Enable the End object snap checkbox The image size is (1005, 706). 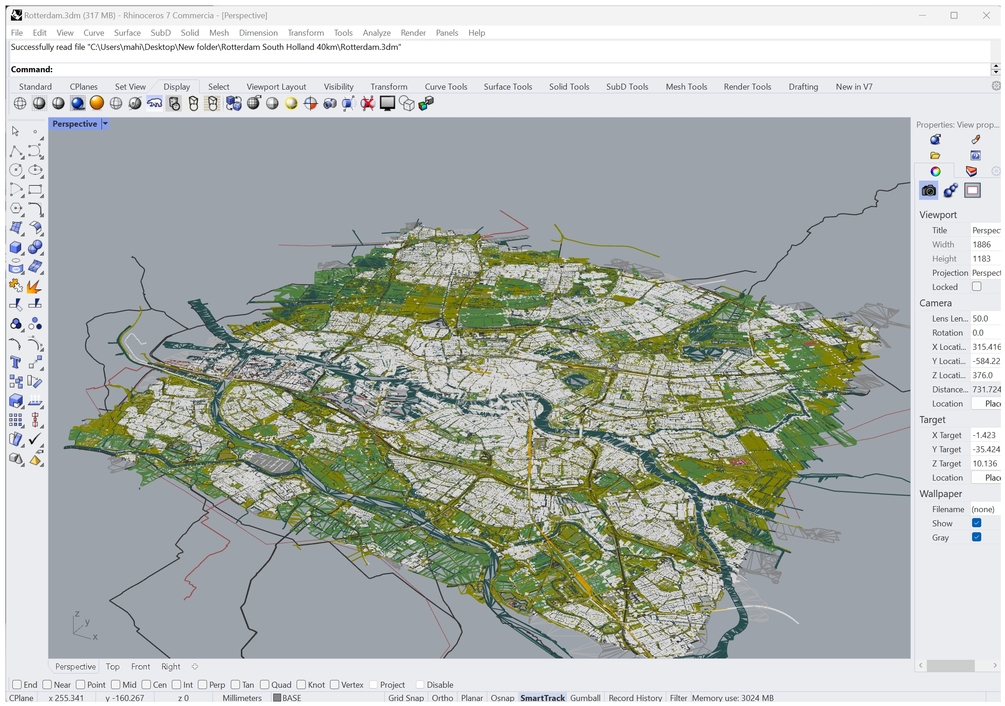tap(17, 685)
